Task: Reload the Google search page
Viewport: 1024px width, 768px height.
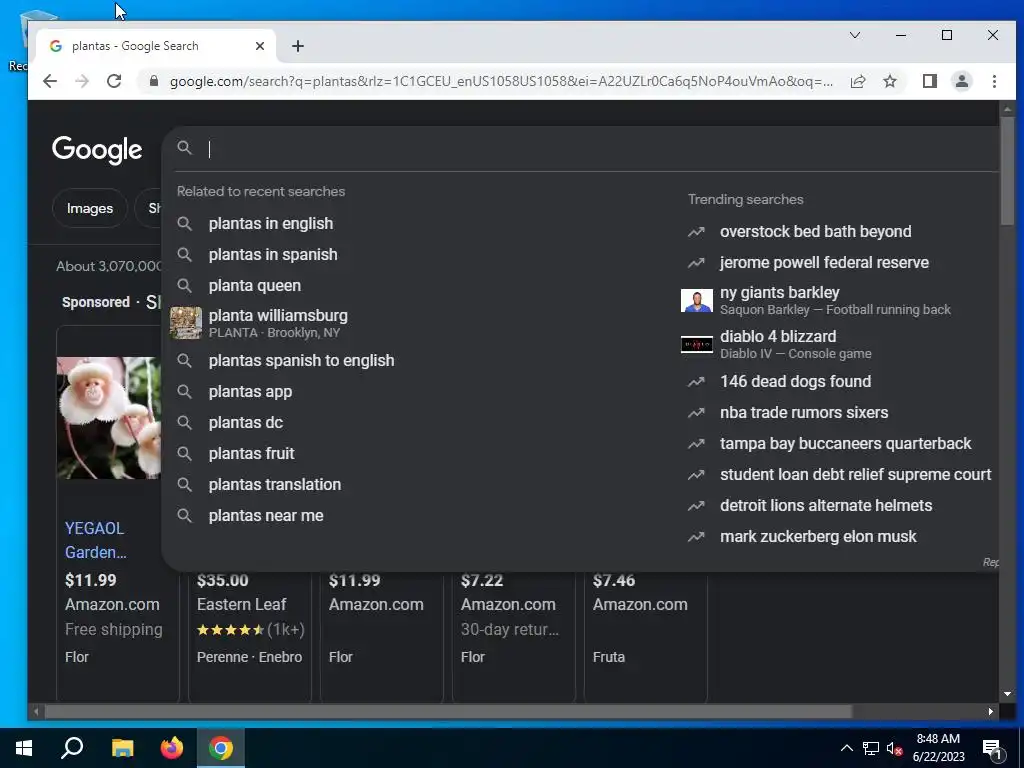Action: click(114, 81)
